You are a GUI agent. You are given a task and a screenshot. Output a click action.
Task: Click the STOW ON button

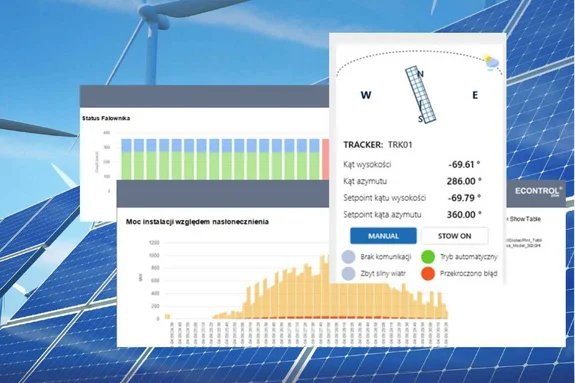pos(455,236)
